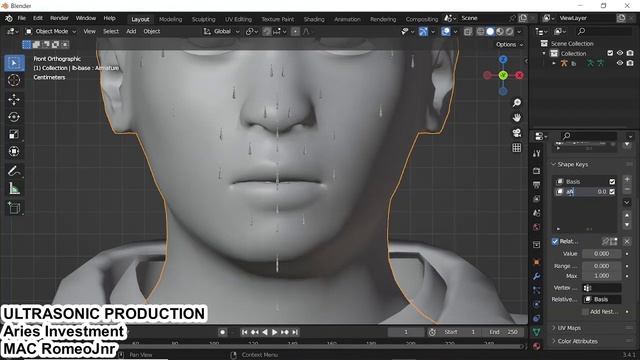The image size is (640, 360).
Task: Toggle X-ray display icon
Action: [x=468, y=31]
